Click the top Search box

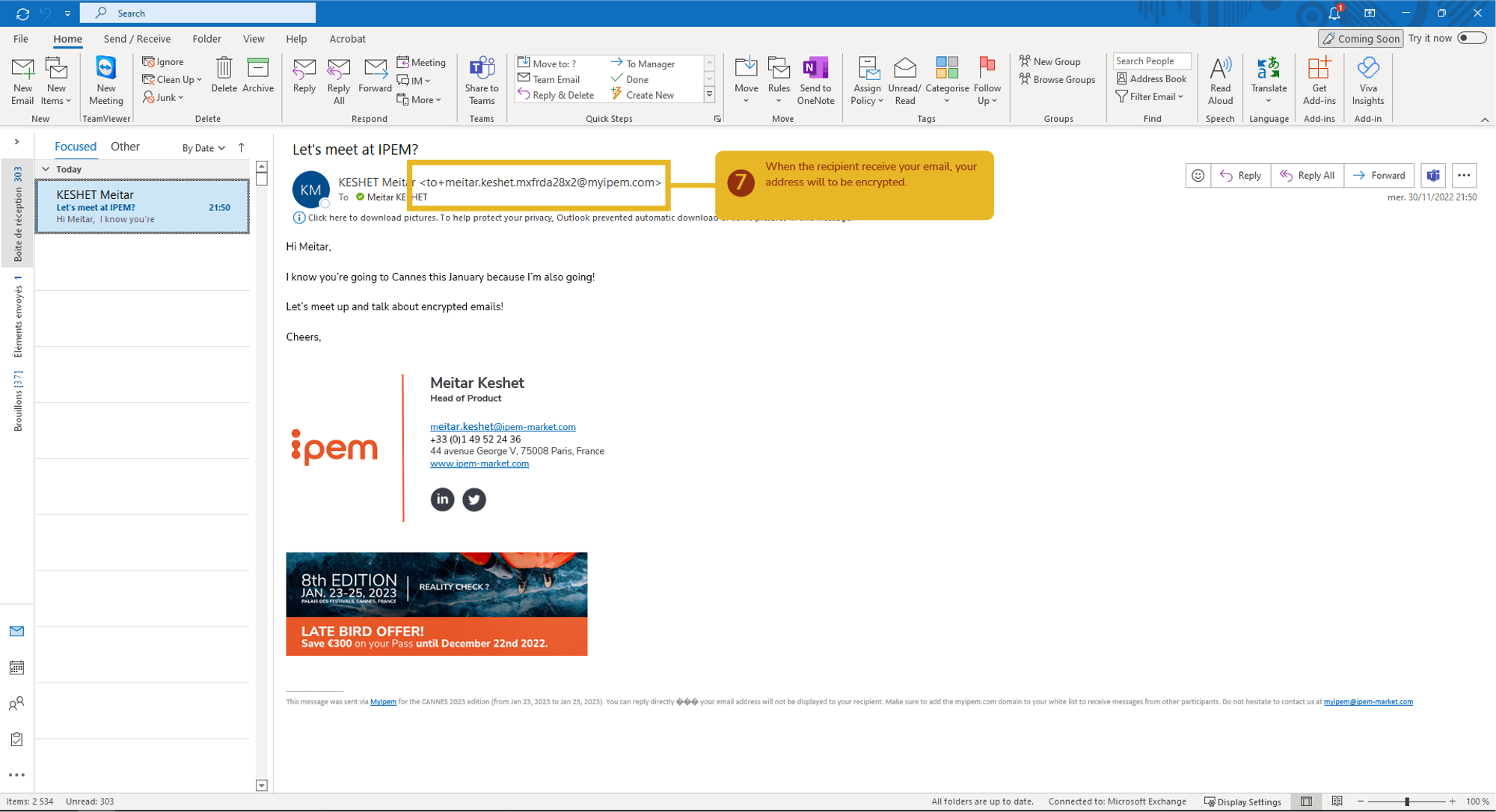pos(197,13)
